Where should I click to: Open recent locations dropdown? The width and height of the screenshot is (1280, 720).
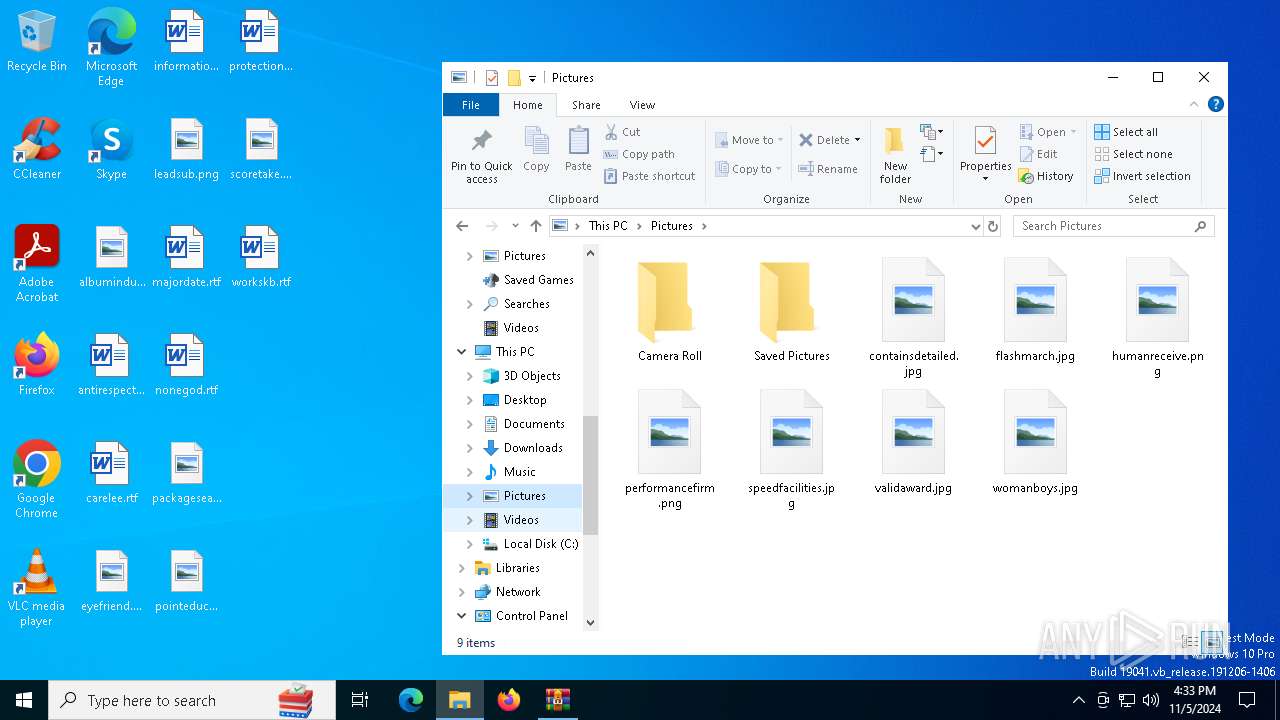[515, 226]
